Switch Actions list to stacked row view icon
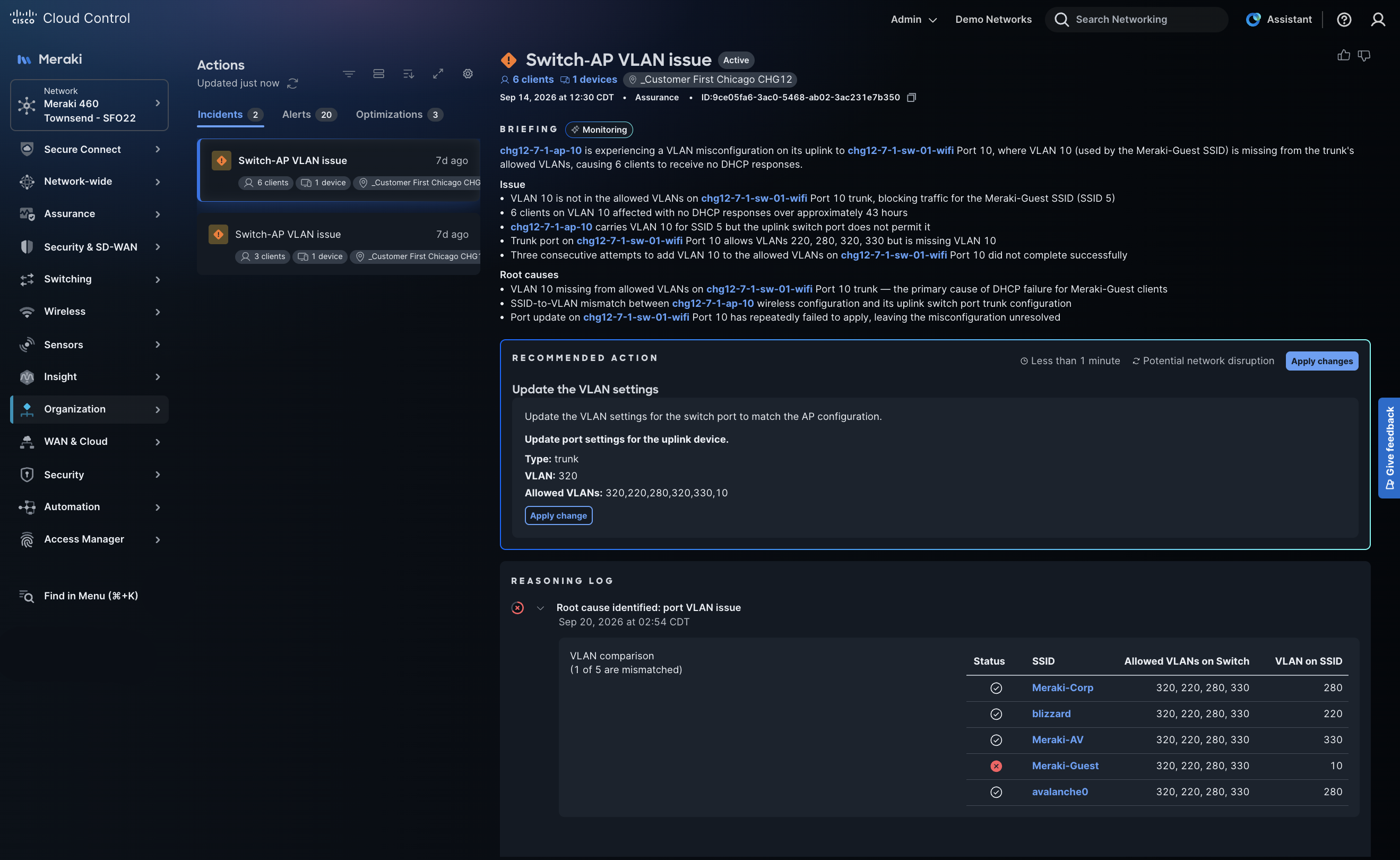This screenshot has height=860, width=1400. pos(379,74)
